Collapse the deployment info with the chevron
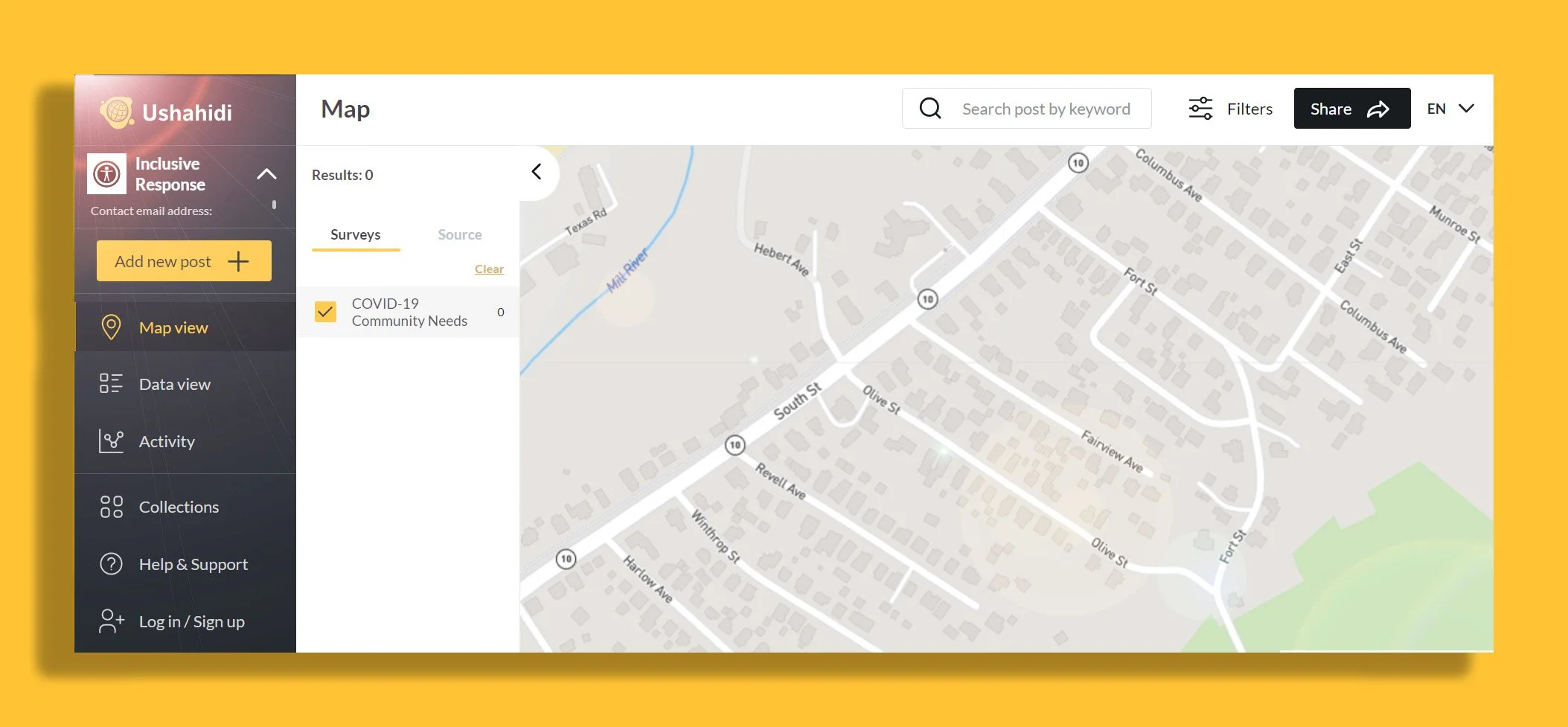This screenshot has height=727, width=1568. 266,173
